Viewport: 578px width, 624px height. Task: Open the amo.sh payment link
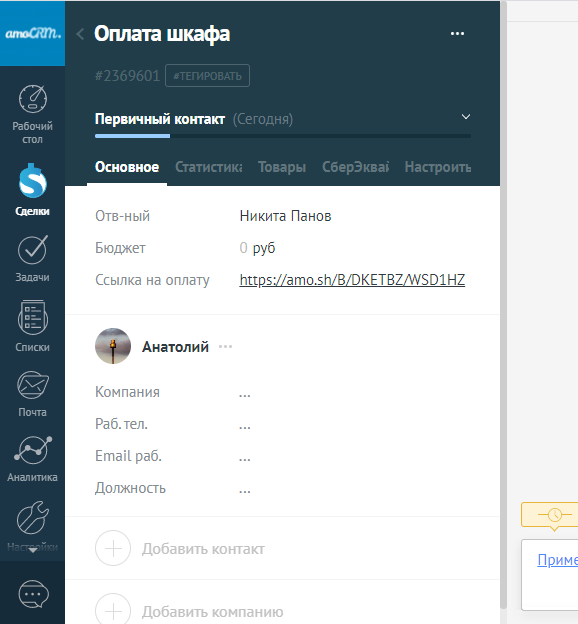[352, 280]
